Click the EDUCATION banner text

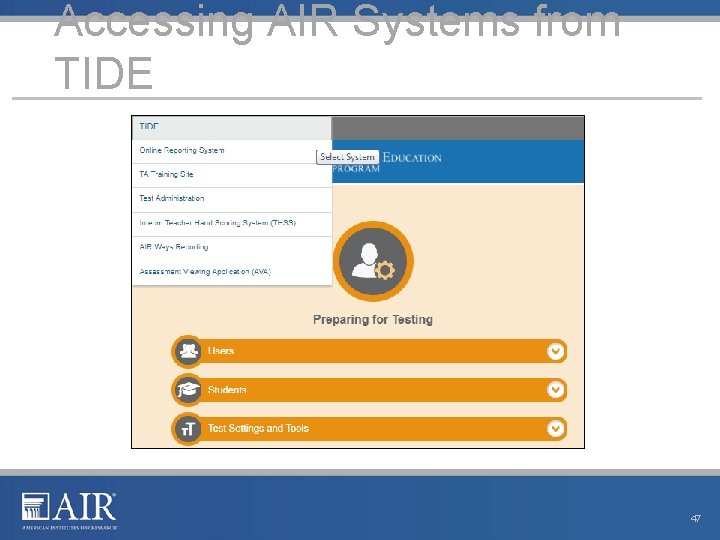(x=412, y=158)
